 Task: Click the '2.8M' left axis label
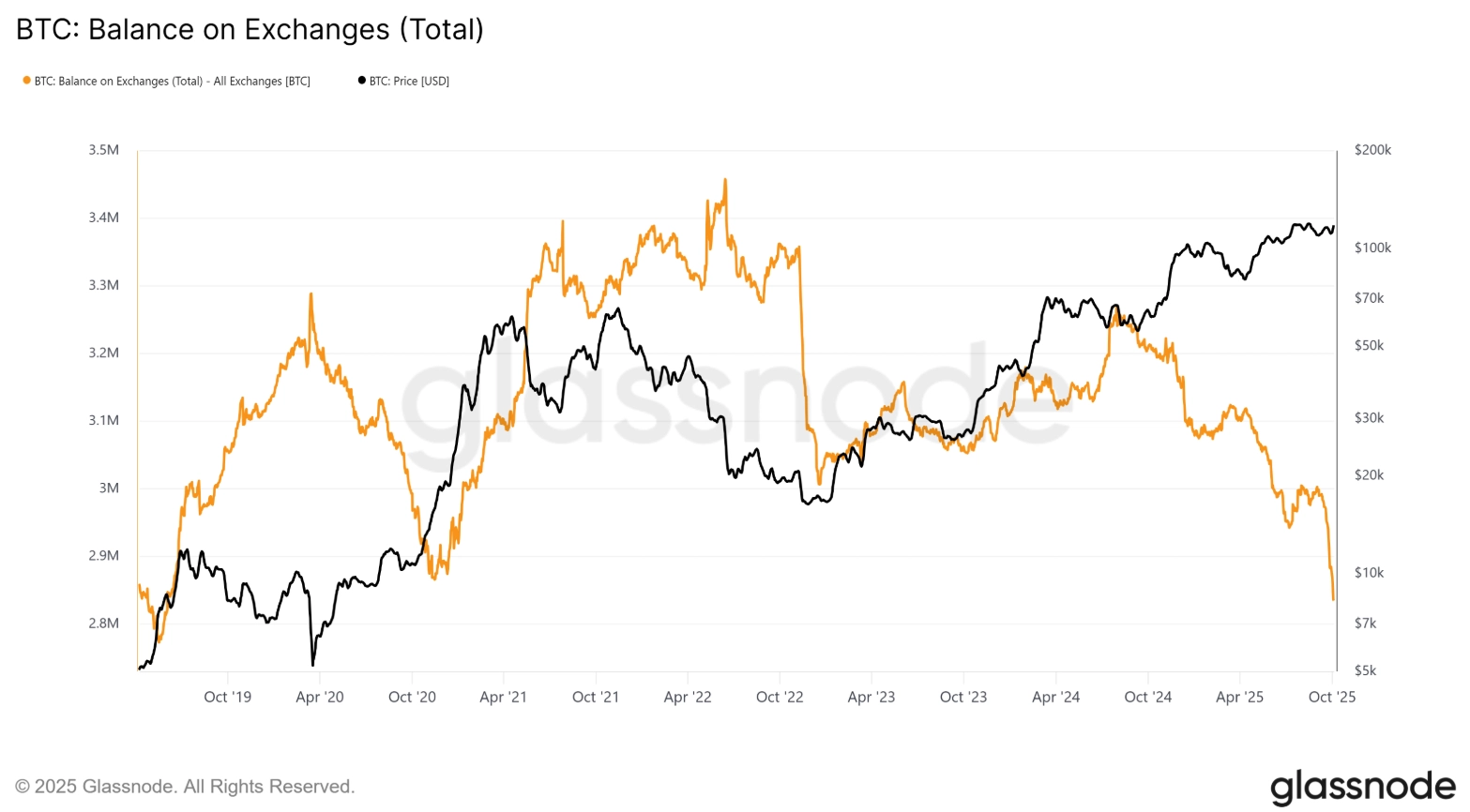(x=103, y=623)
